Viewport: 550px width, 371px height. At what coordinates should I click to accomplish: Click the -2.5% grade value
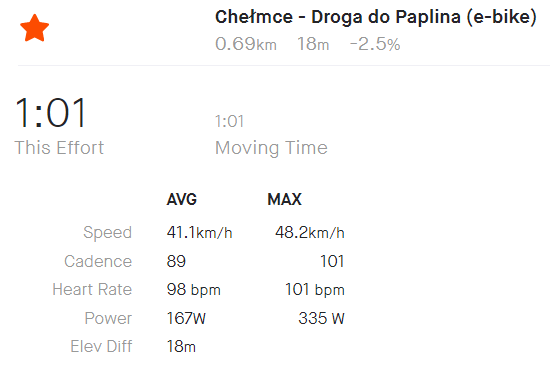(375, 44)
